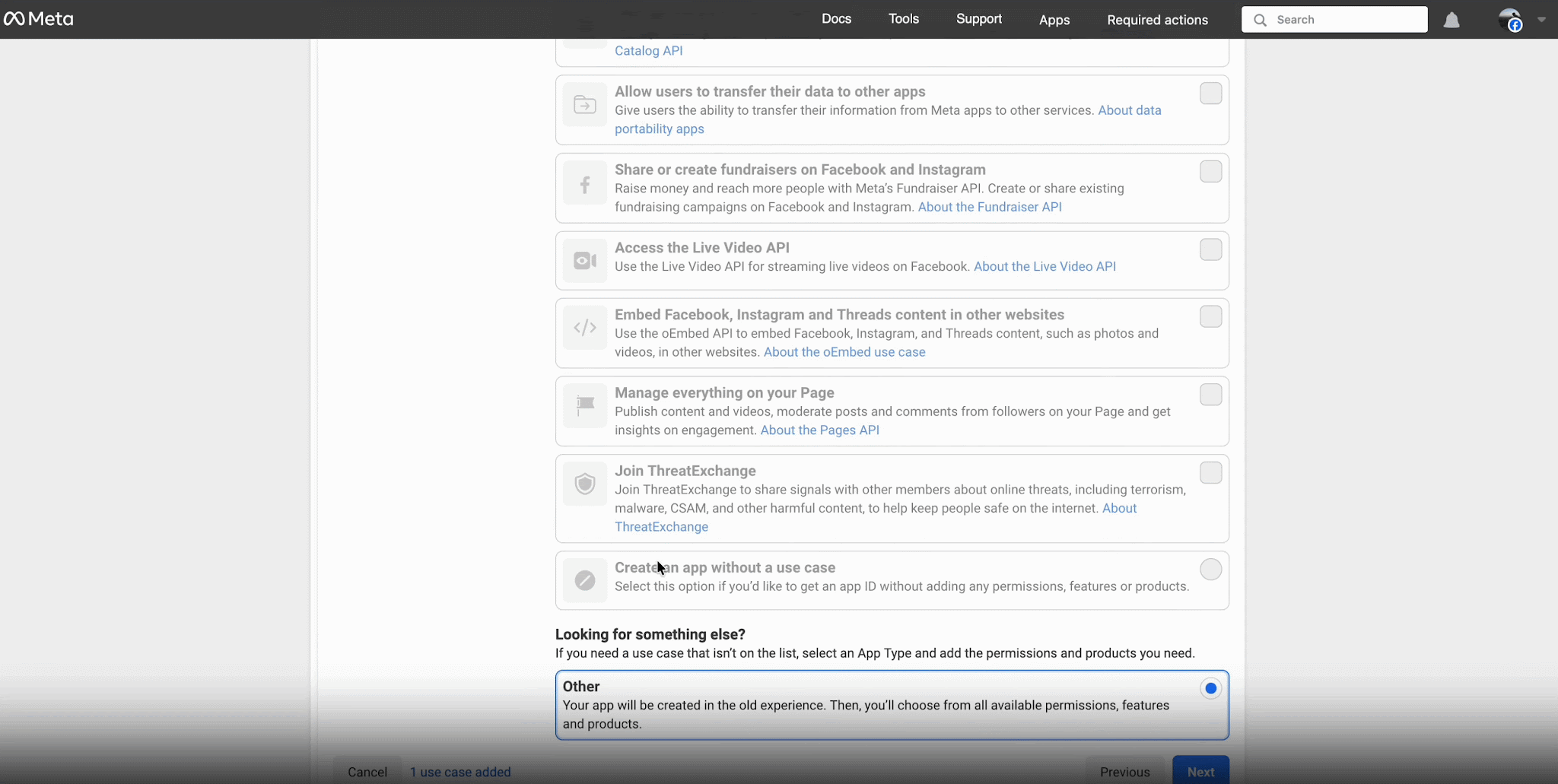Check Share or create fundraisers option
1558x784 pixels.
pyautogui.click(x=1210, y=172)
